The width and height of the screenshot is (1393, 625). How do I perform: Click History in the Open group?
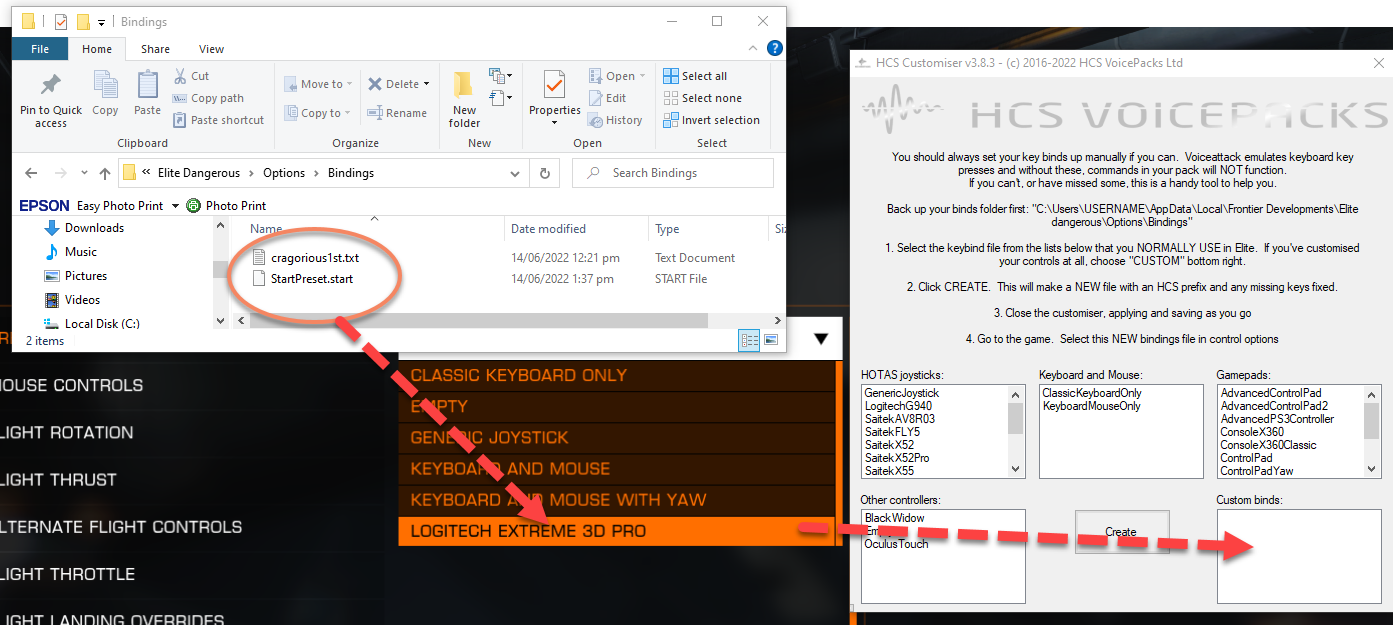pyautogui.click(x=614, y=120)
